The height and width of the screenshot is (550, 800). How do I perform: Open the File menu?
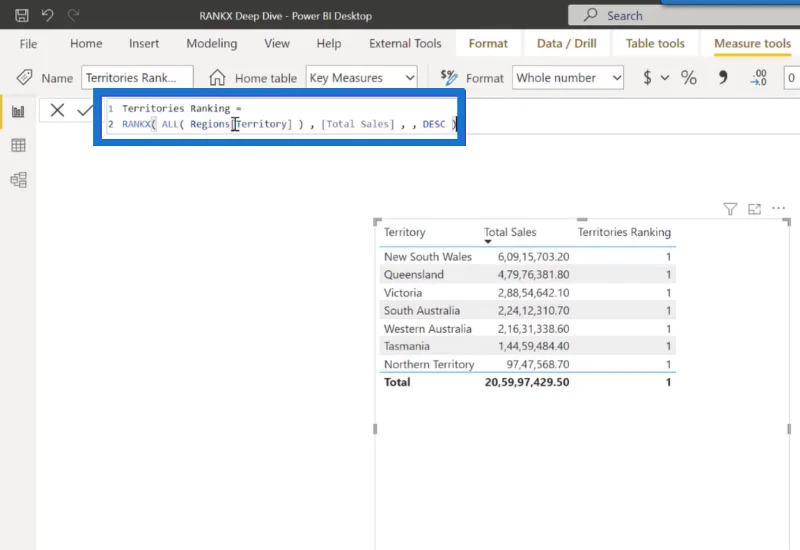(x=28, y=44)
